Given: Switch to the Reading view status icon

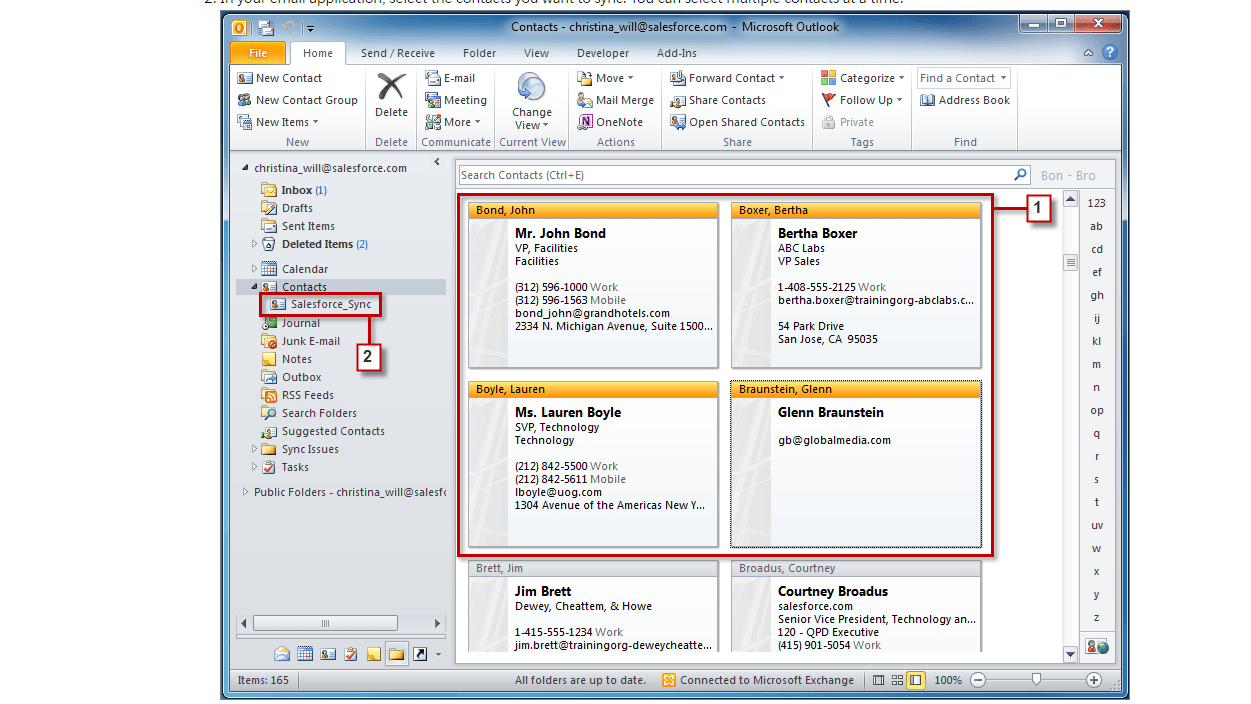Looking at the screenshot, I should point(916,680).
